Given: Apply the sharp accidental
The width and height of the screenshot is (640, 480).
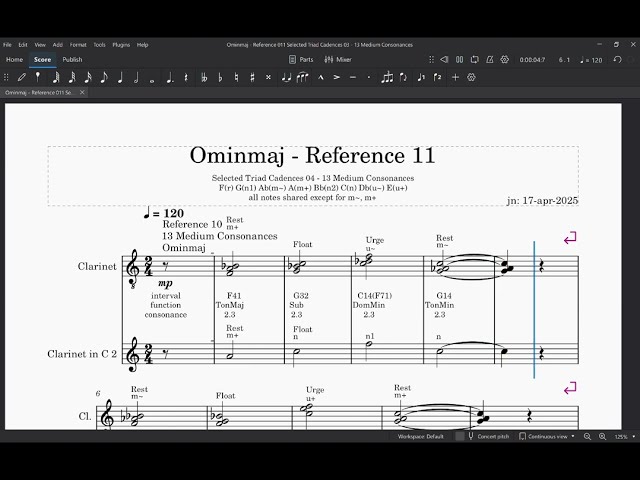Looking at the screenshot, I should pyautogui.click(x=252, y=77).
